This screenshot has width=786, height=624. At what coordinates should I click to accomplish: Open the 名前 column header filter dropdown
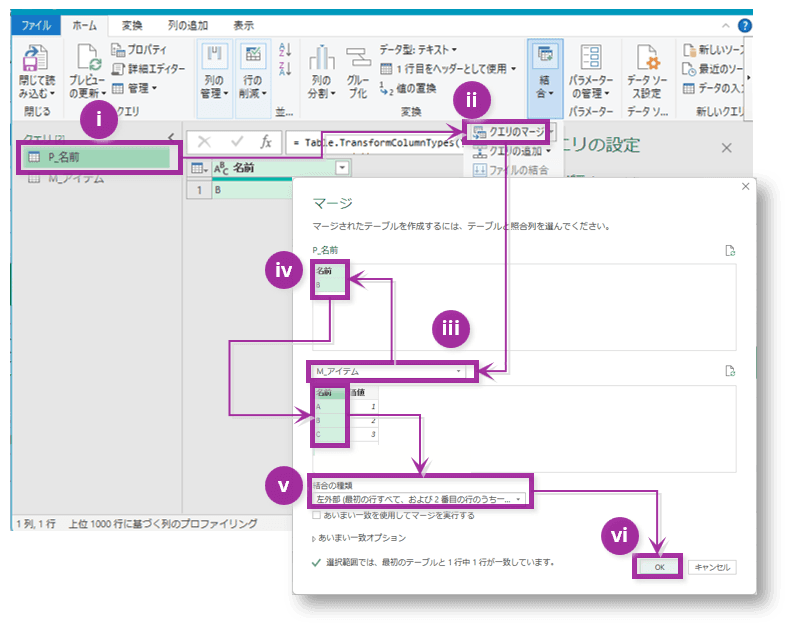[x=342, y=168]
